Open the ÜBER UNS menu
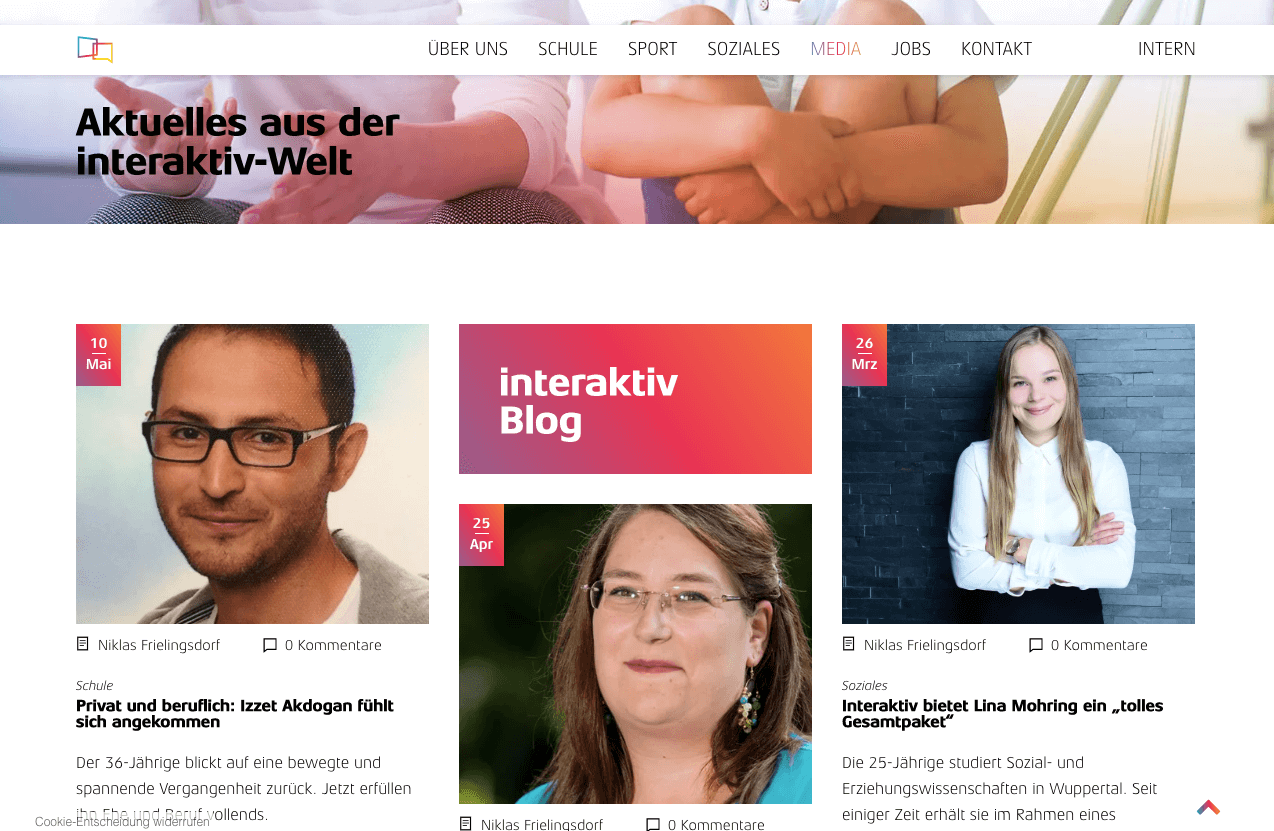1274x831 pixels. [x=468, y=49]
